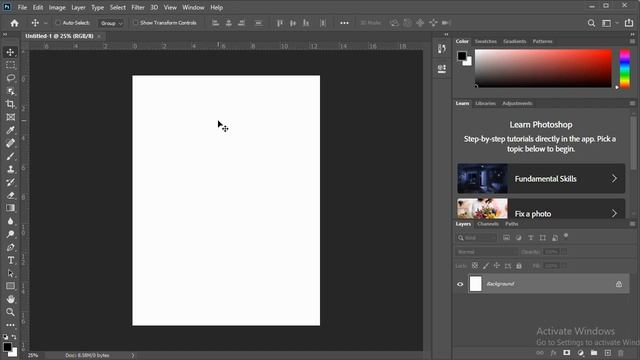Screen dimensions: 640x360
Task: Select the Zoom tool in the toolbar
Action: 11,312
